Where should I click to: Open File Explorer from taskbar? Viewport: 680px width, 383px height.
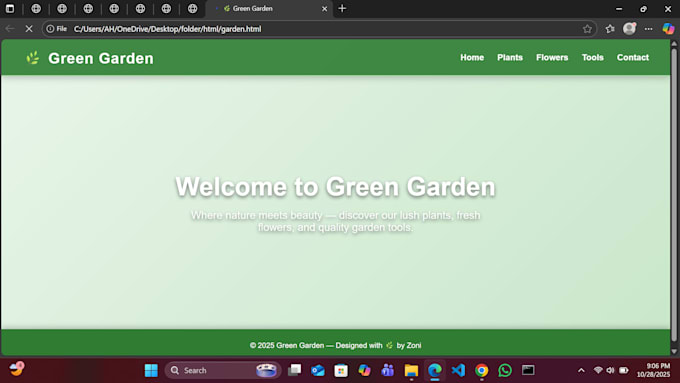click(411, 370)
